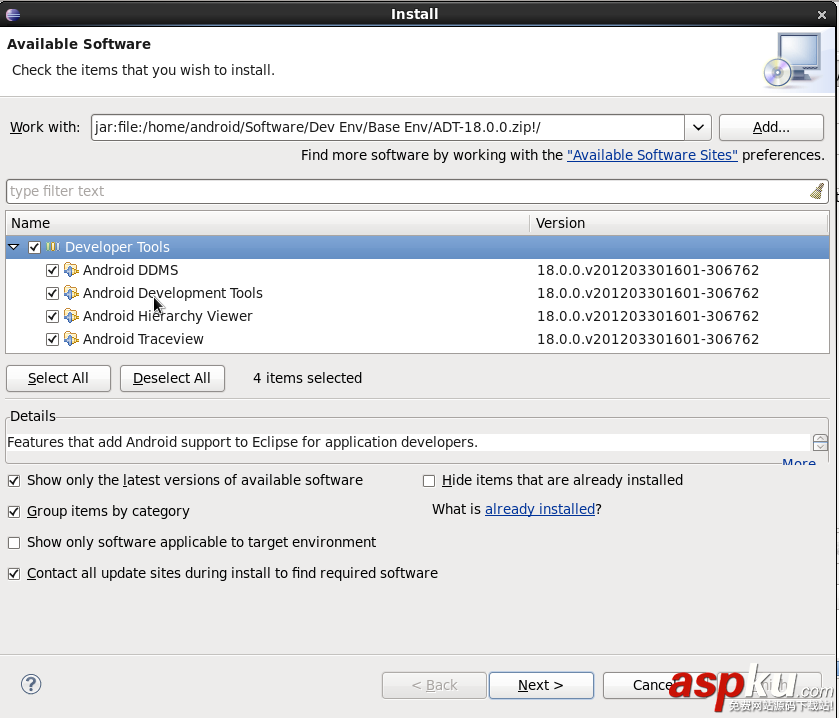
Task: Click the Eclipse icon in the title bar
Action: 13,14
